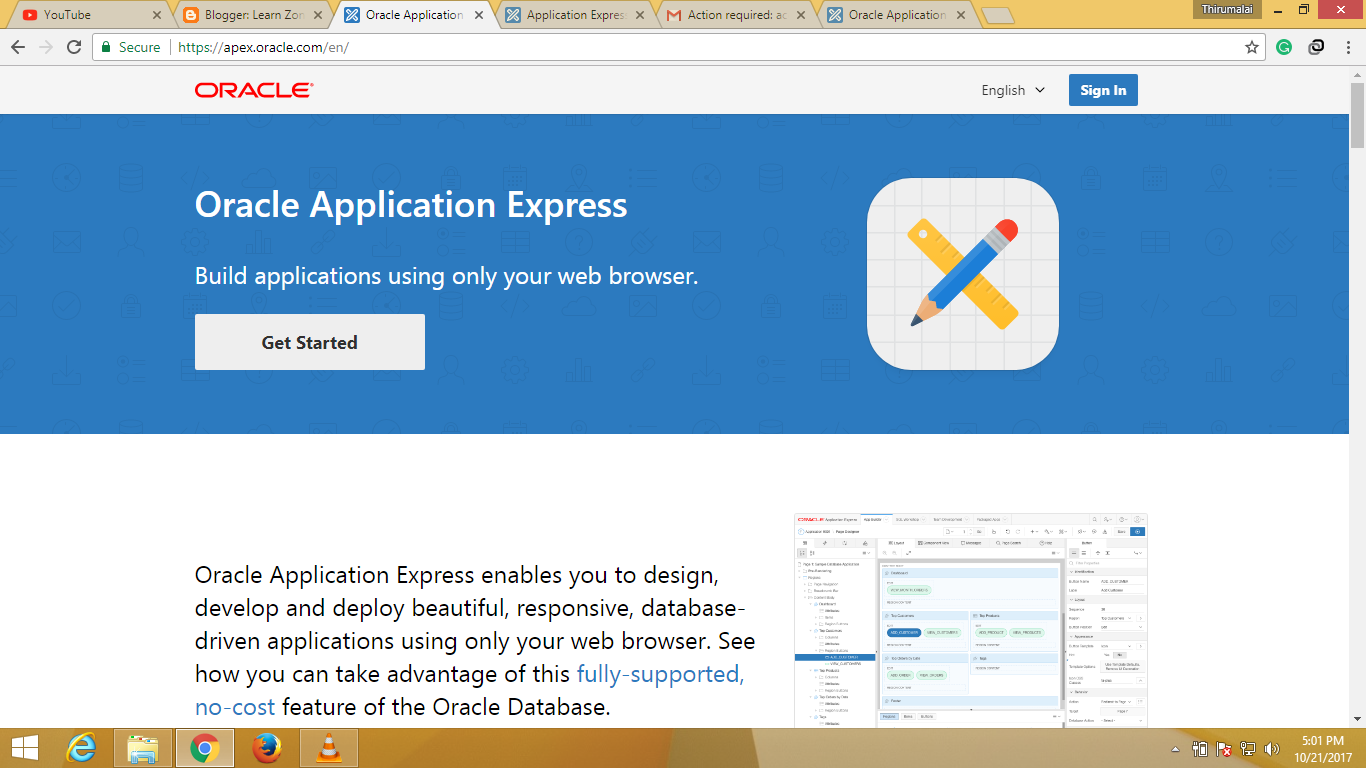Click the scrollbar up arrow

tap(1357, 75)
